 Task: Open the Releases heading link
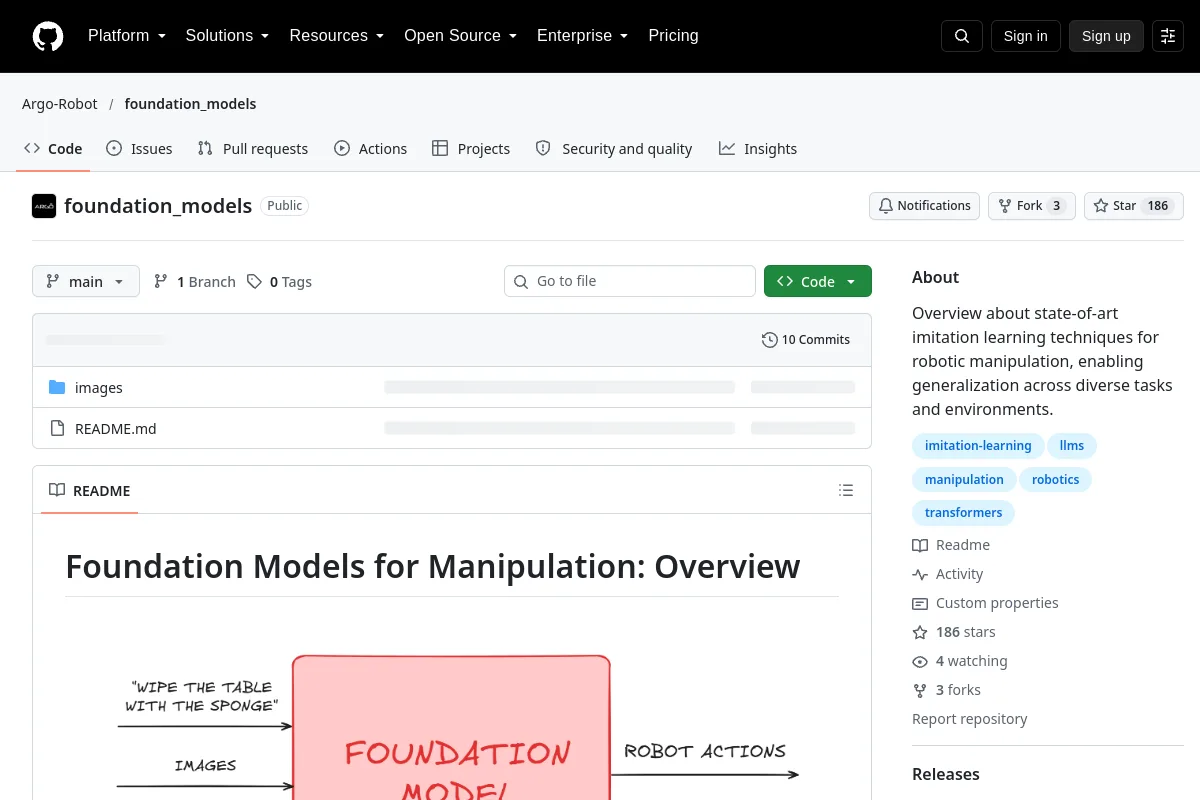coord(946,774)
